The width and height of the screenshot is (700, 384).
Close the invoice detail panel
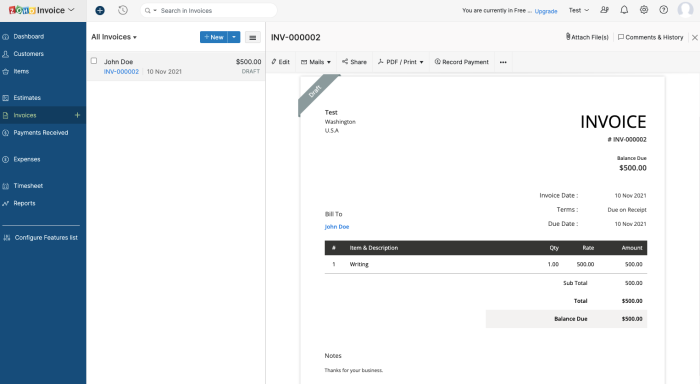(695, 38)
